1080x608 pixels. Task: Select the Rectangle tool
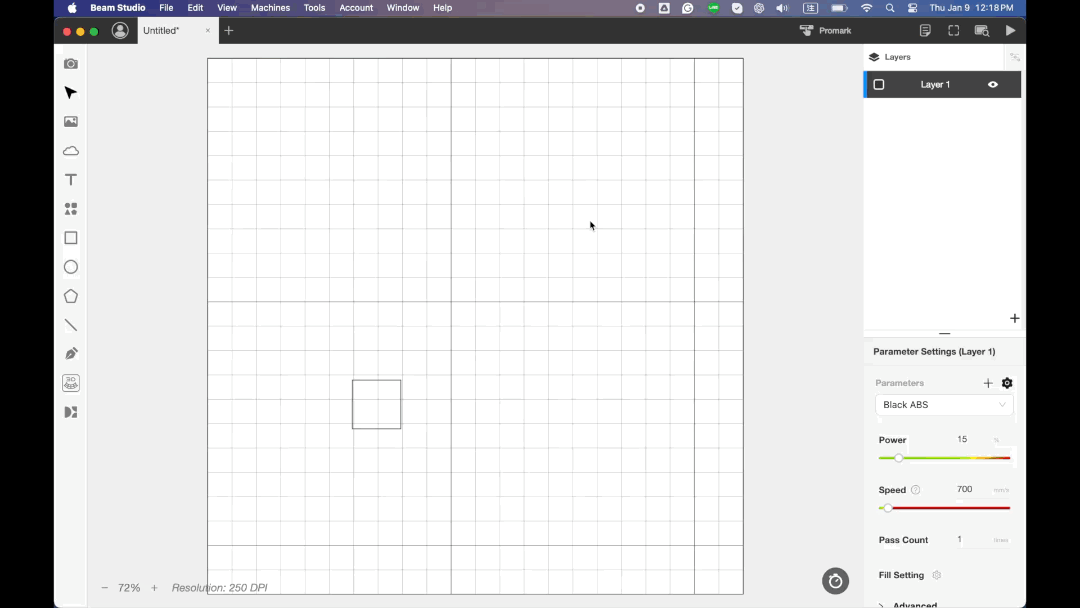tap(71, 238)
